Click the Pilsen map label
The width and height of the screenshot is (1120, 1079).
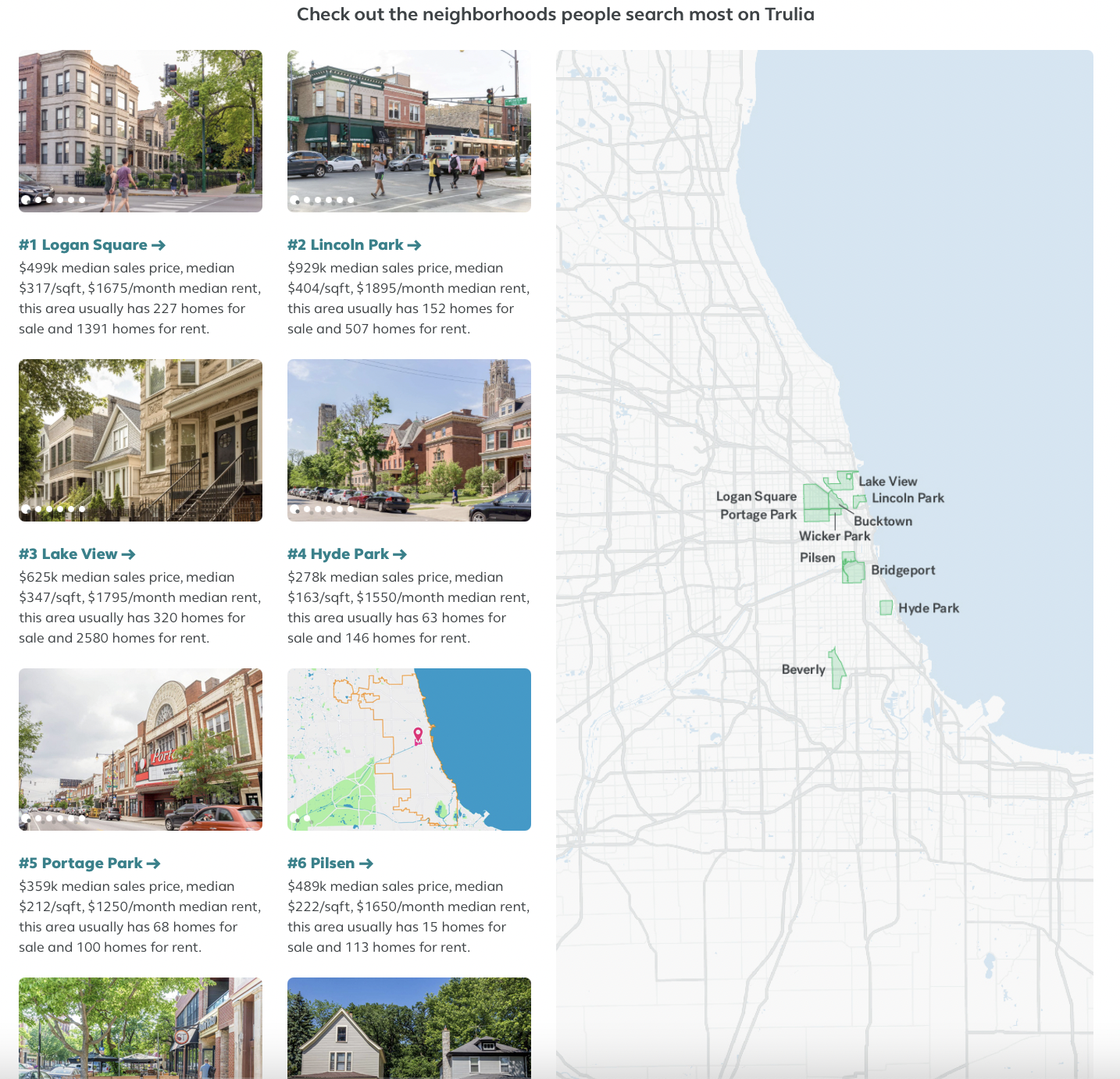tap(817, 557)
